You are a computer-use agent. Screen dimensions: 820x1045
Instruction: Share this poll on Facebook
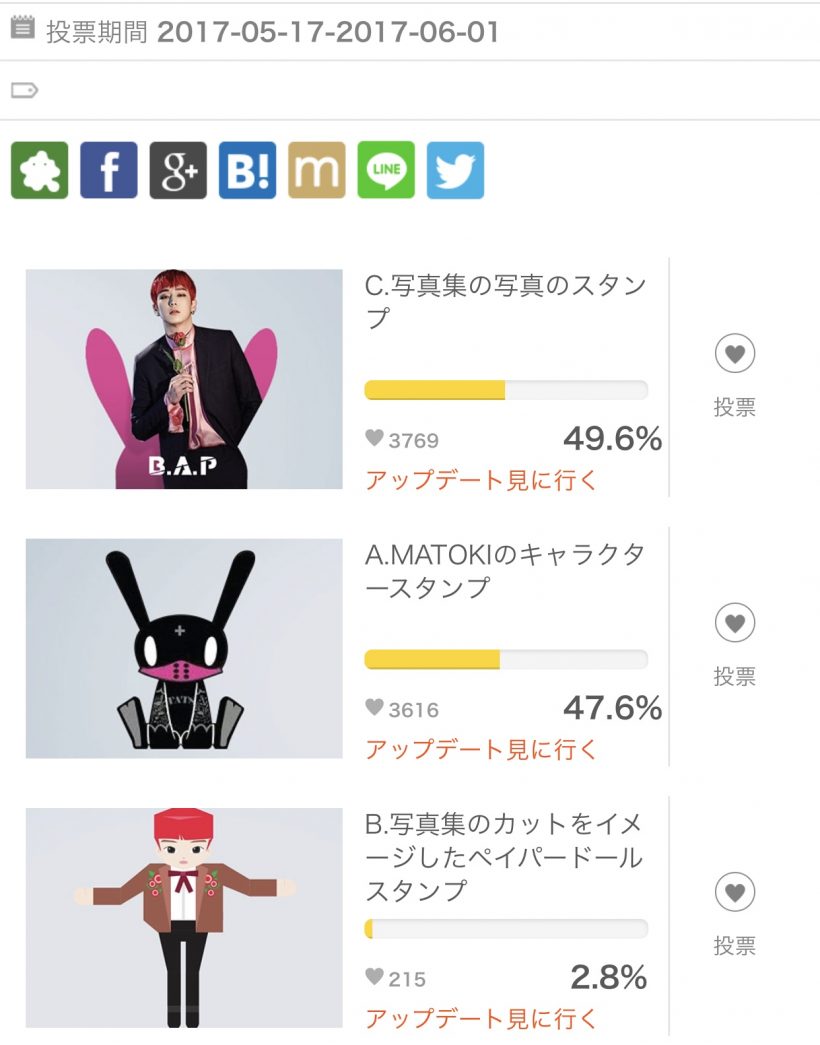click(109, 170)
